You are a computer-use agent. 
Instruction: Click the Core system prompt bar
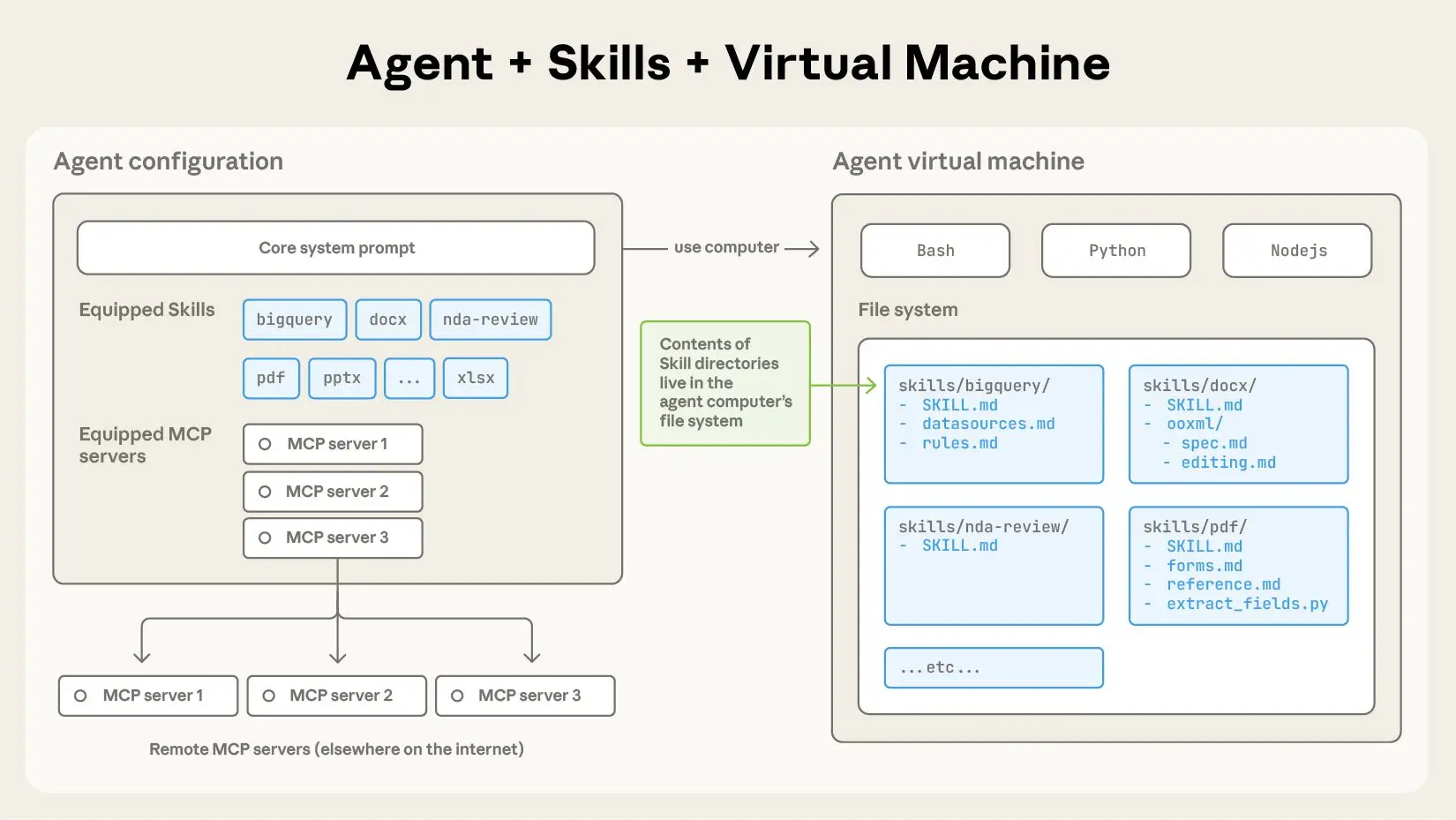(x=336, y=248)
